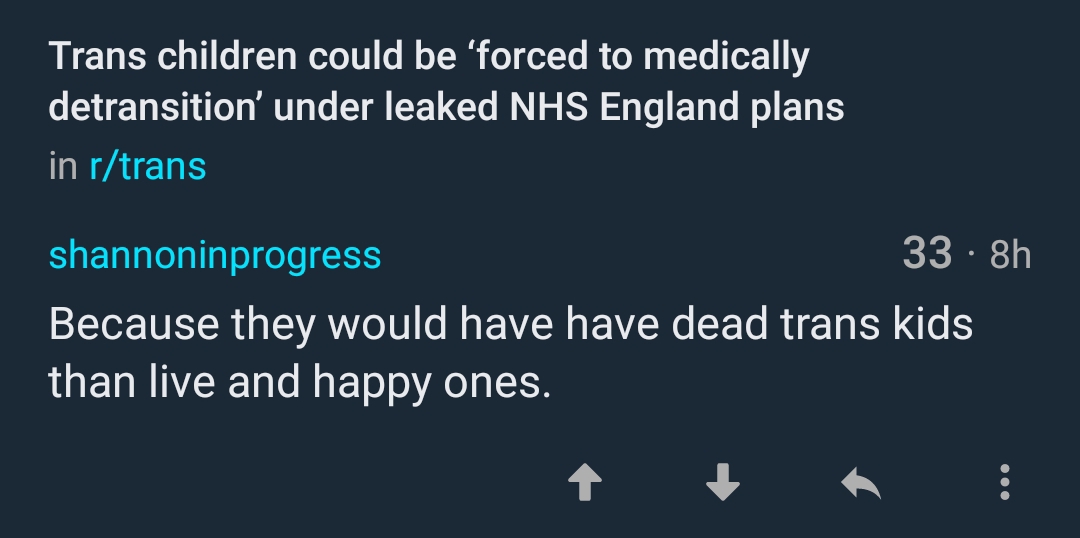1080x538 pixels.
Task: Click the comment score of 33
Action: (927, 254)
